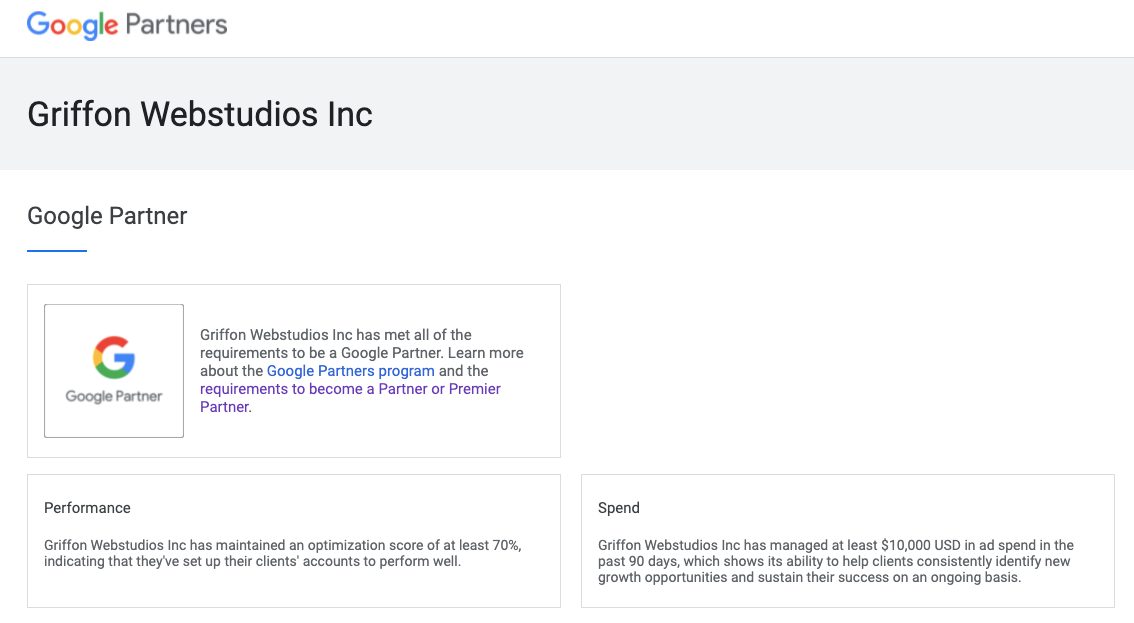The width and height of the screenshot is (1134, 623).
Task: Click the Google Partner section heading
Action: (x=107, y=216)
